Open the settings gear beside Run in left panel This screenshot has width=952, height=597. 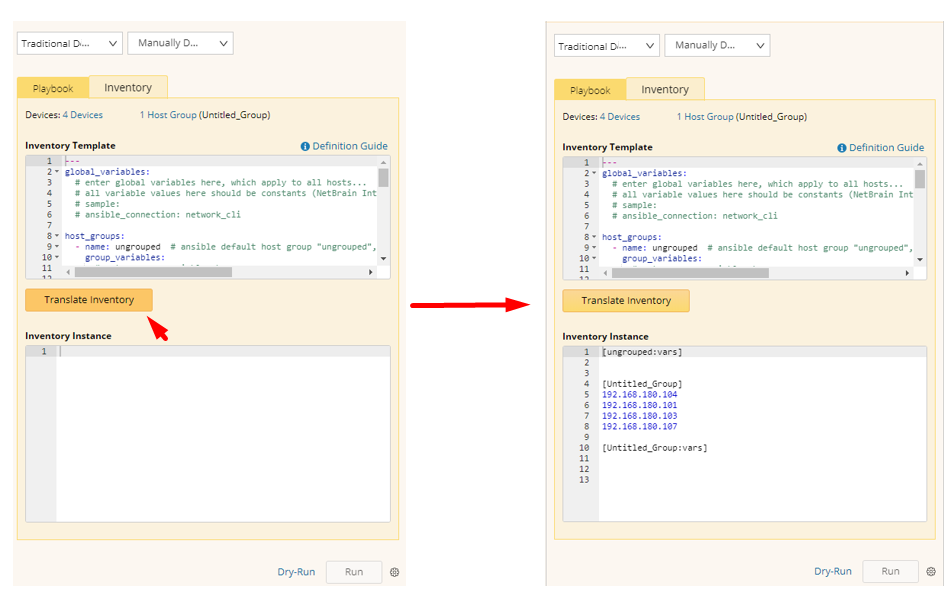pyautogui.click(x=395, y=572)
